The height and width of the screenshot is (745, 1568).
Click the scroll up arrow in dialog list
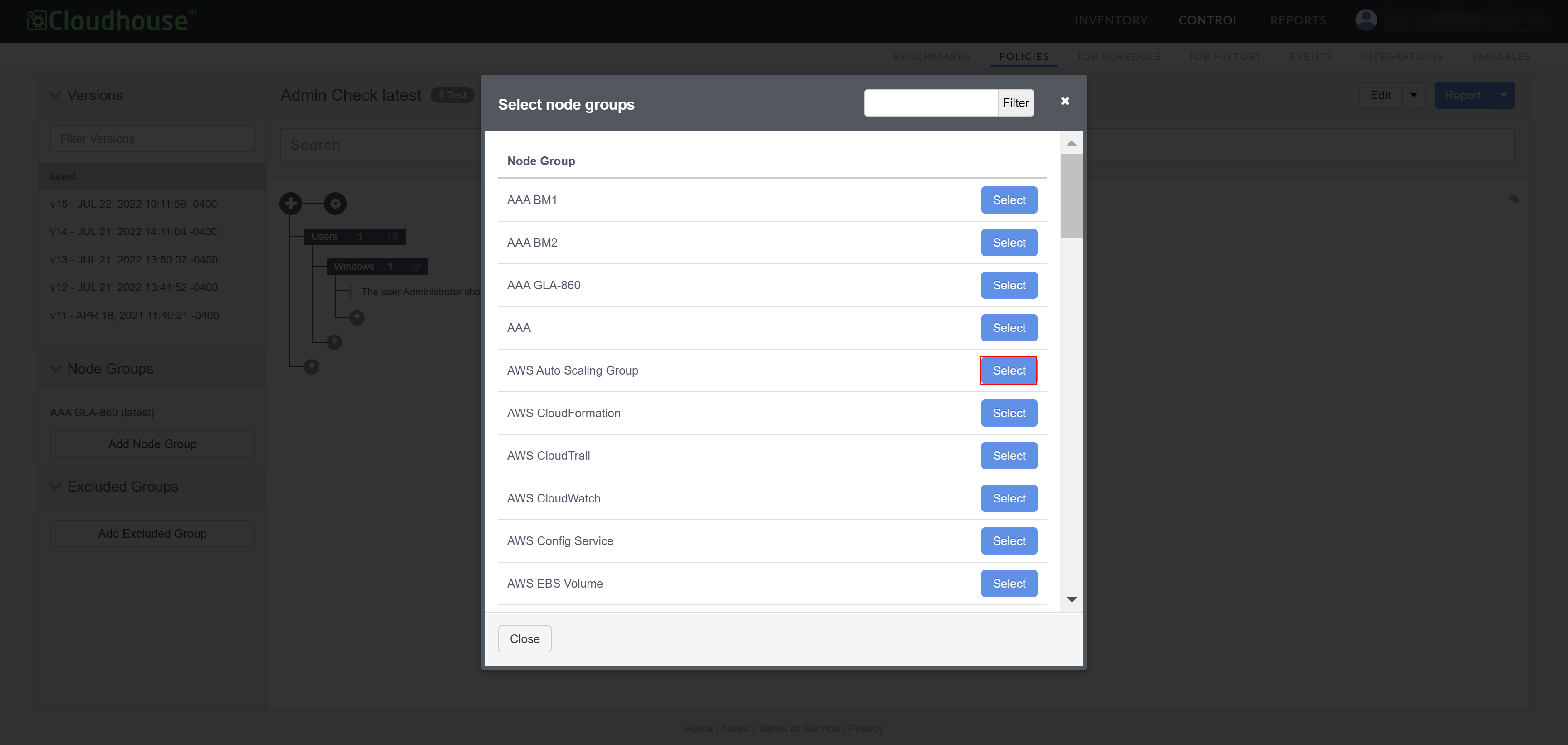pyautogui.click(x=1072, y=144)
